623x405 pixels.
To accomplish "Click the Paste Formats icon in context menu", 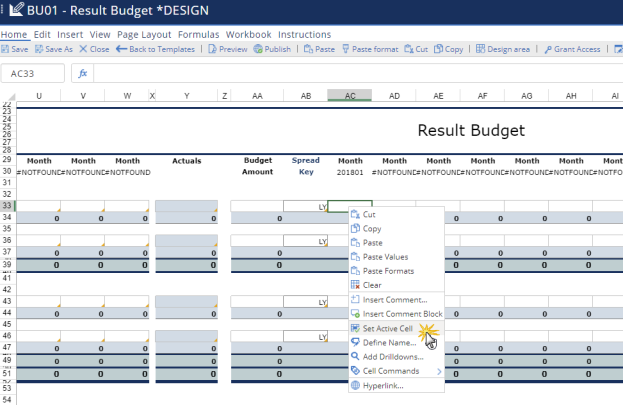I will (x=355, y=271).
